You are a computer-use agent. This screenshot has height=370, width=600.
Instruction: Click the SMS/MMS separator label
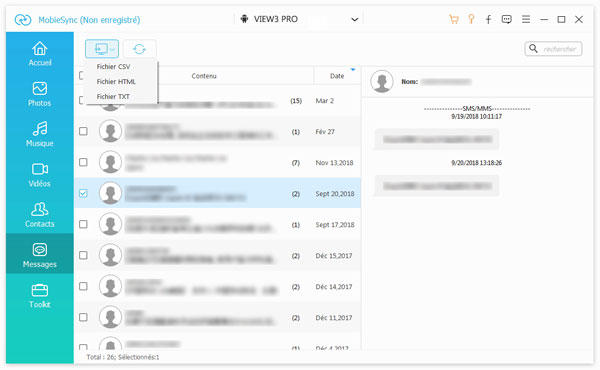(477, 109)
